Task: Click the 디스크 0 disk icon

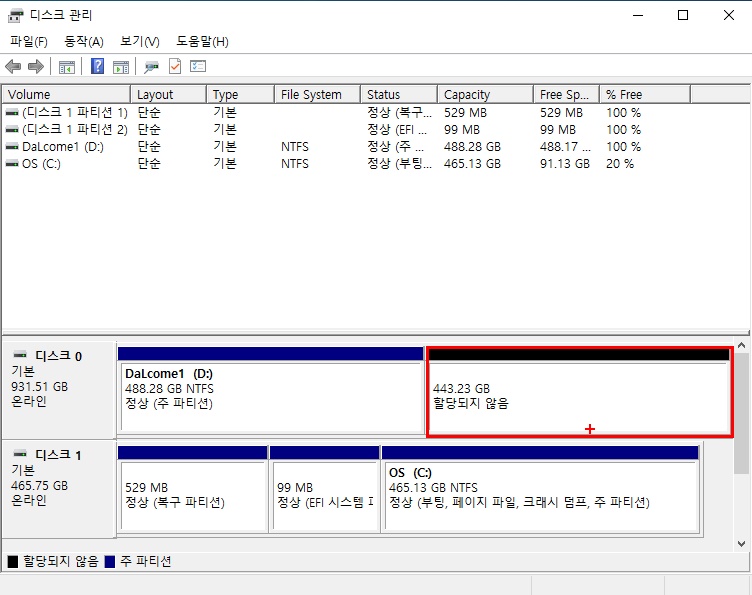Action: click(x=20, y=355)
